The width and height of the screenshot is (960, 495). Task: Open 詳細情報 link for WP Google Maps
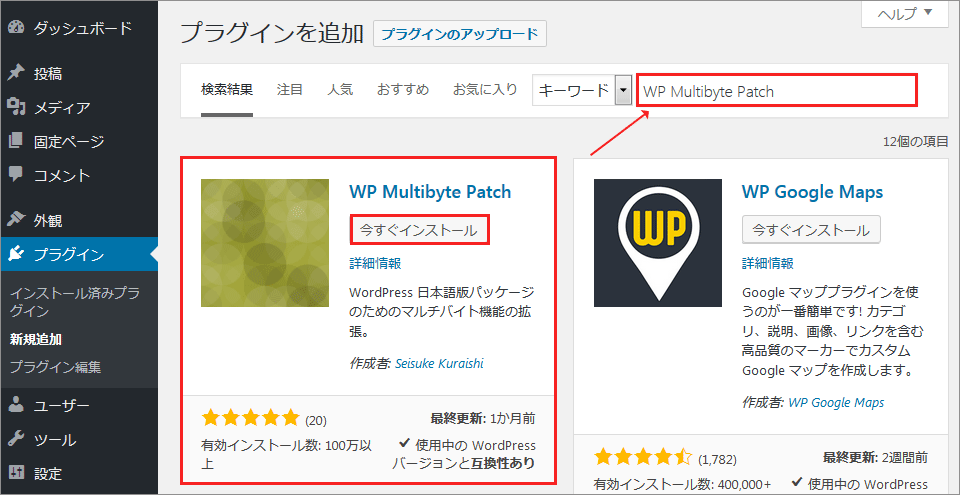(x=767, y=263)
